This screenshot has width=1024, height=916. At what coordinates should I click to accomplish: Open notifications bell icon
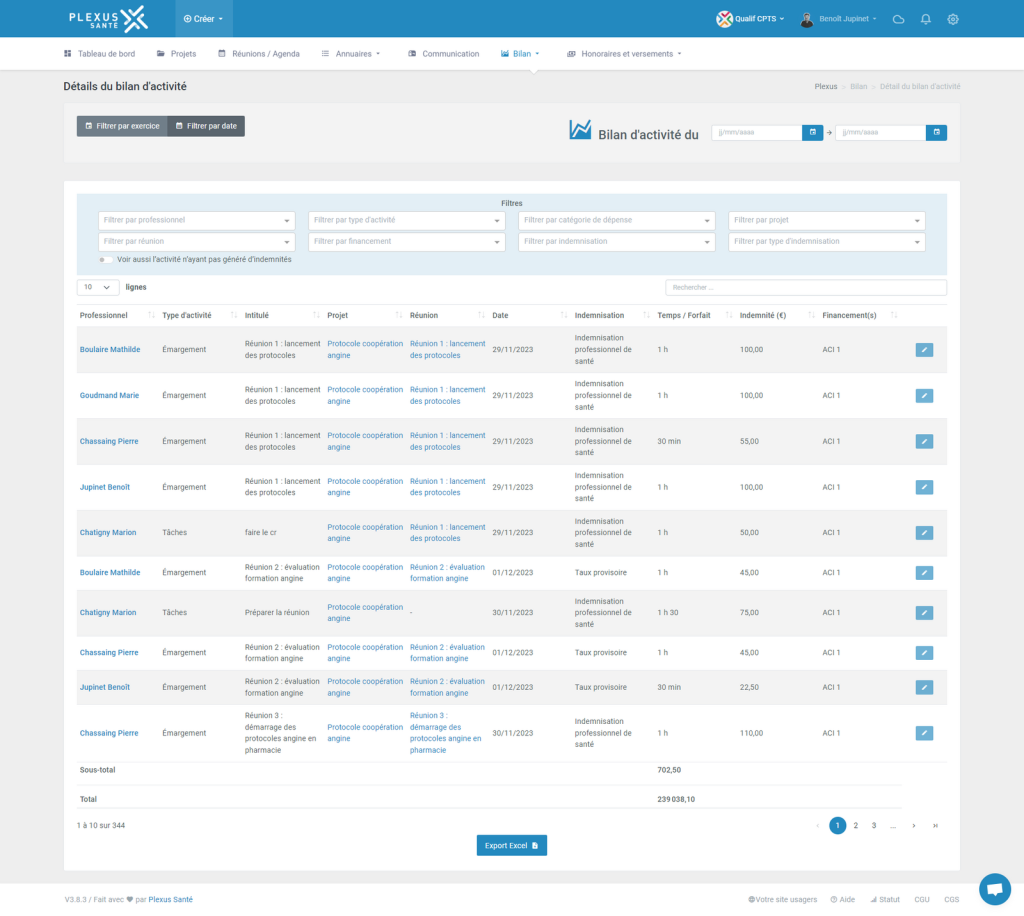click(926, 19)
